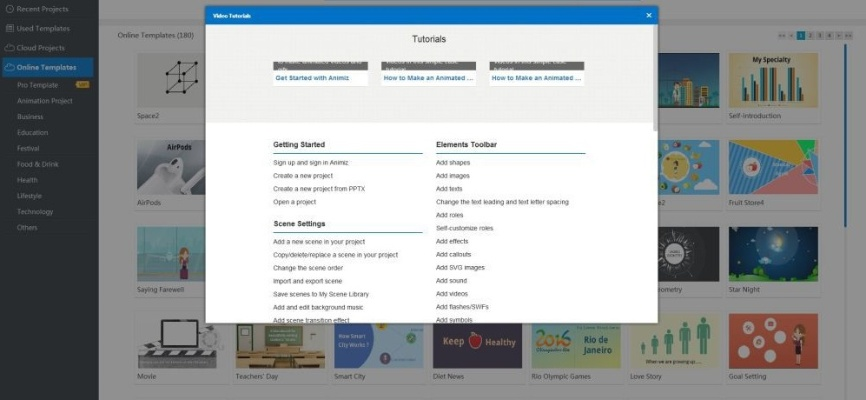
Task: Open 'Add texts' tutorial link
Action: tap(449, 189)
